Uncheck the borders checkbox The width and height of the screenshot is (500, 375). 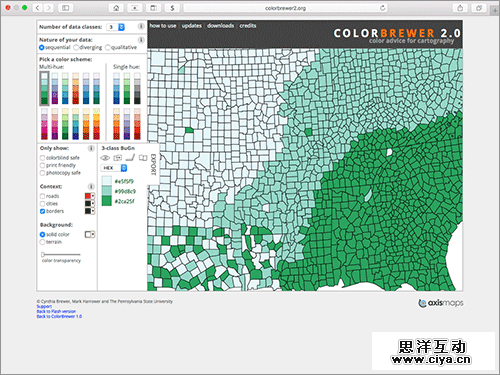pyautogui.click(x=42, y=211)
